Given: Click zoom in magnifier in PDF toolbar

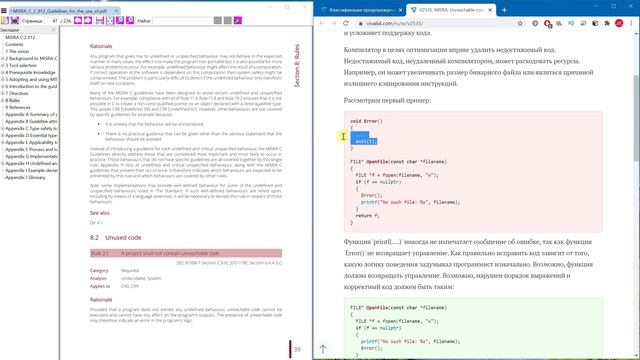Looking at the screenshot, I should click(130, 20).
